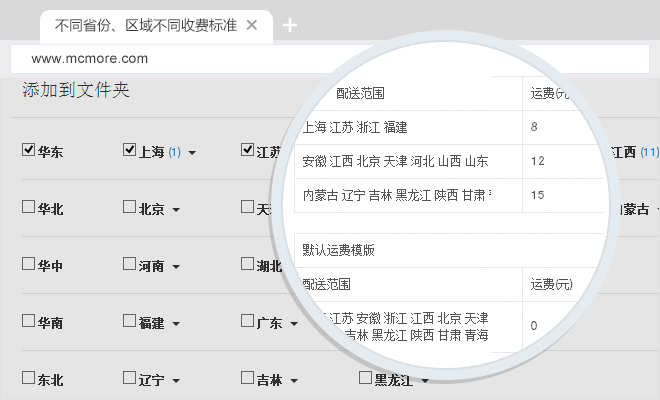Expand the 北京 dropdown arrow
This screenshot has height=400, width=660.
(175, 210)
